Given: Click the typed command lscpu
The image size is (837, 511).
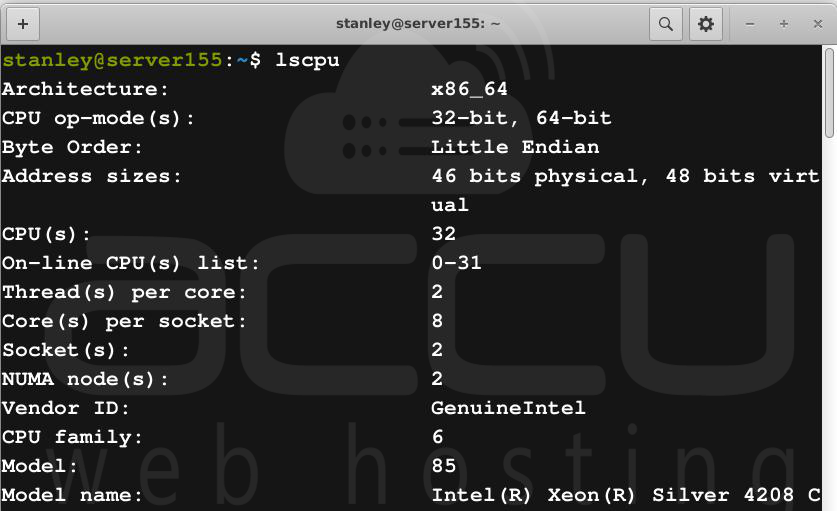Looking at the screenshot, I should pos(307,60).
